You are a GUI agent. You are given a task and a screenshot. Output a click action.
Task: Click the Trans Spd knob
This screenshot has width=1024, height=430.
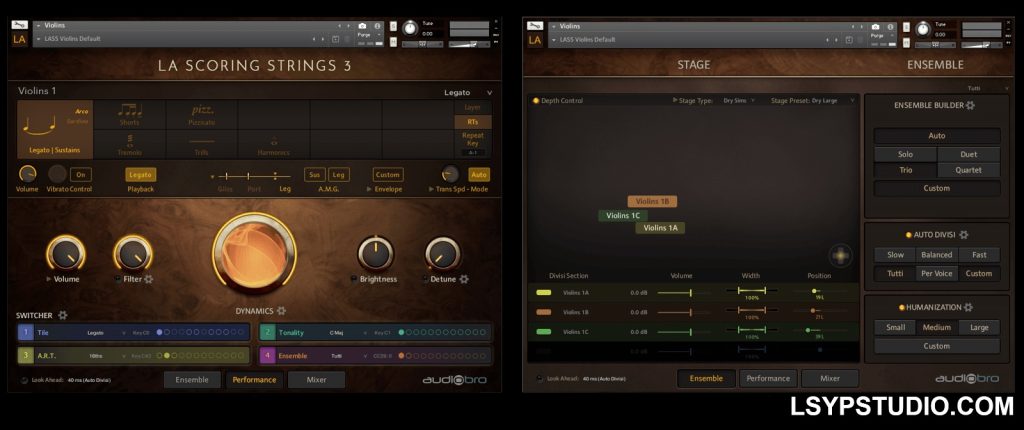(450, 174)
